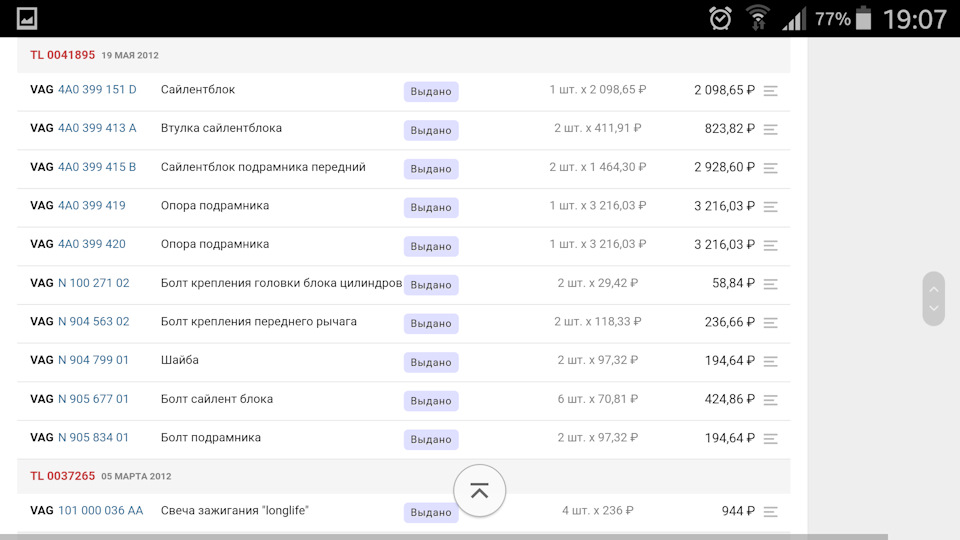960x540 pixels.
Task: Open part number 101 000 036 AA
Action: [x=100, y=511]
